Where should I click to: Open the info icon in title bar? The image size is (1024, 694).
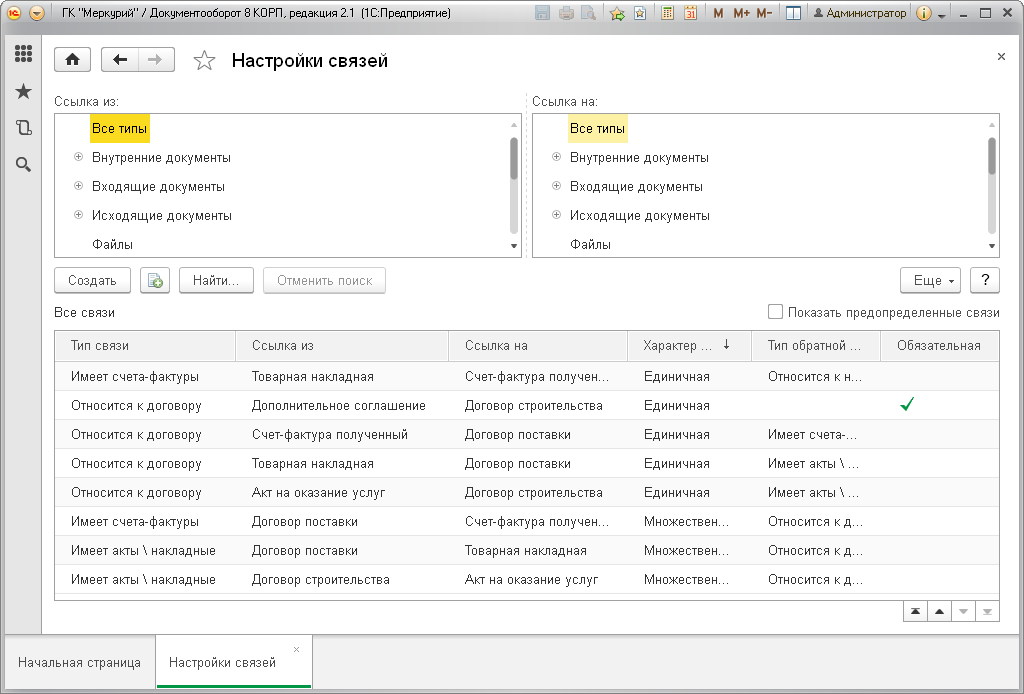tap(923, 13)
